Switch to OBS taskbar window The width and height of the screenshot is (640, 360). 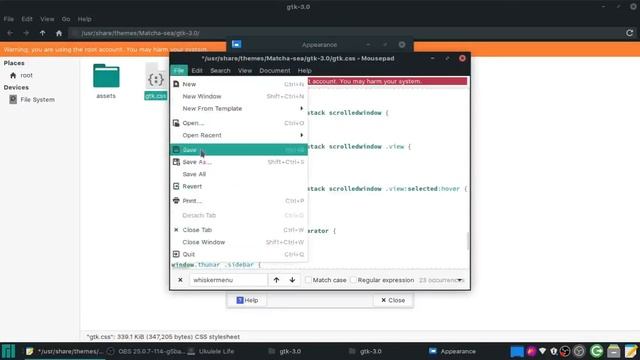146,351
